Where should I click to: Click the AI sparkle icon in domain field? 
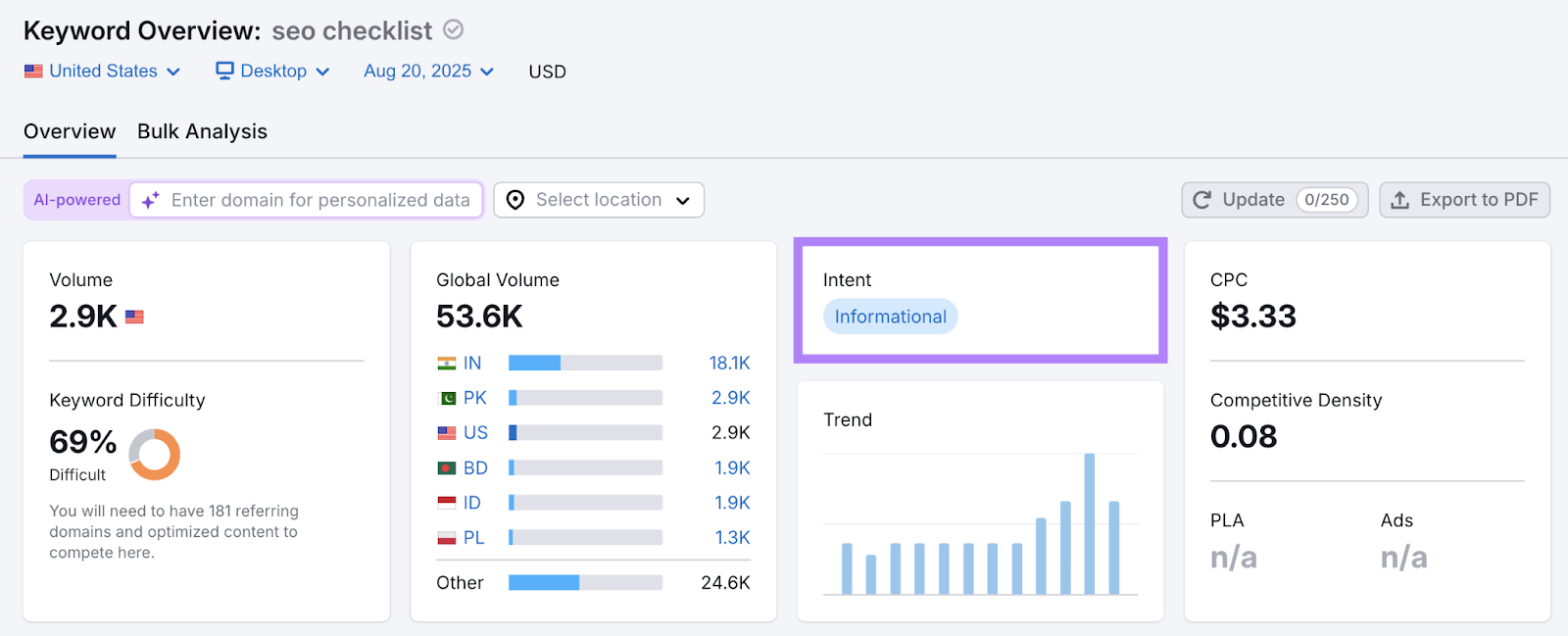(x=150, y=201)
